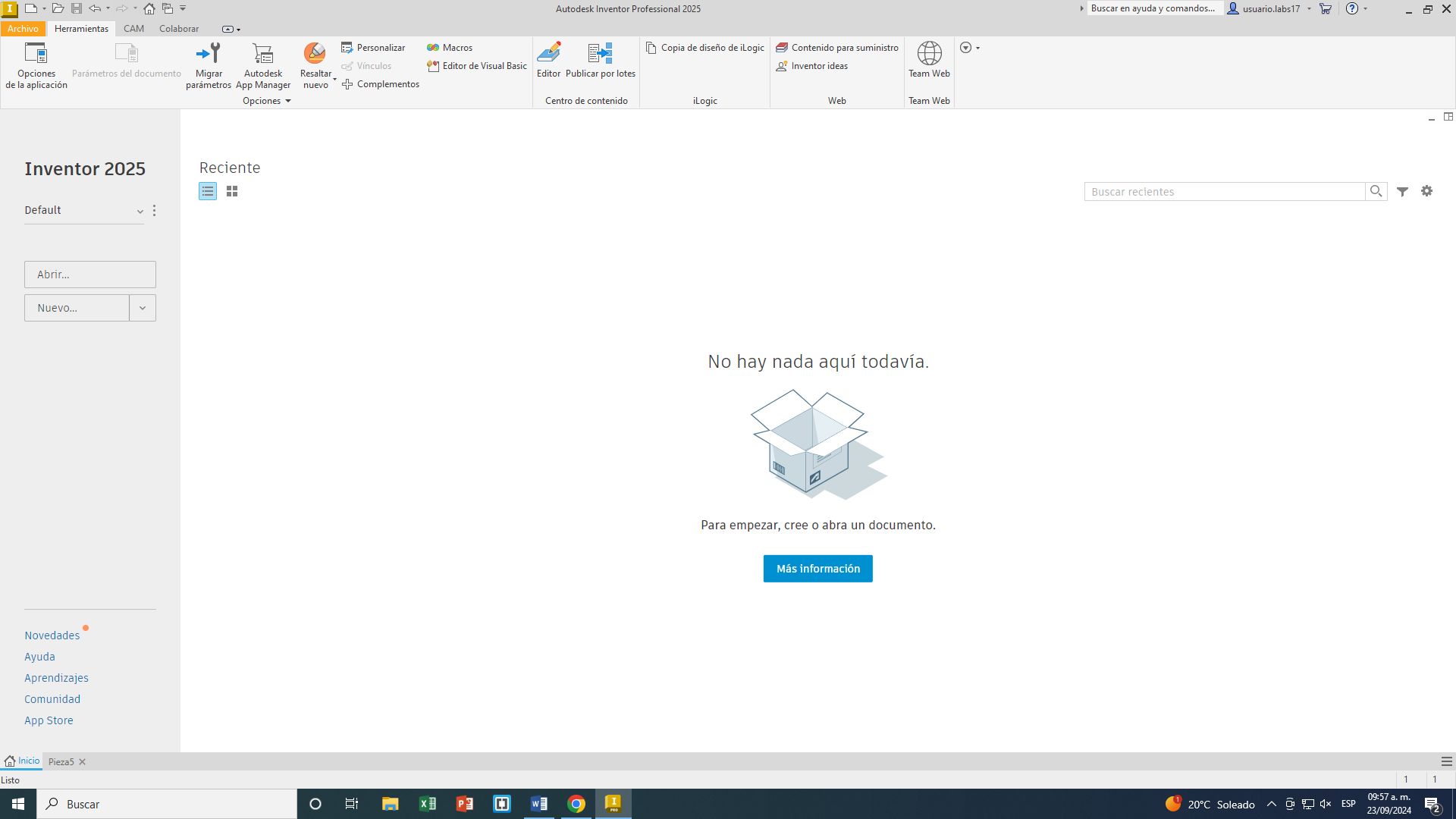Open the Team Web globe icon
The width and height of the screenshot is (1456, 819).
(929, 54)
